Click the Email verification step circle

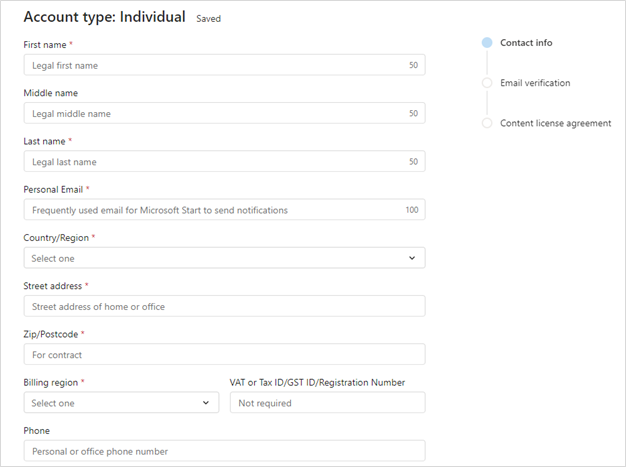point(487,83)
